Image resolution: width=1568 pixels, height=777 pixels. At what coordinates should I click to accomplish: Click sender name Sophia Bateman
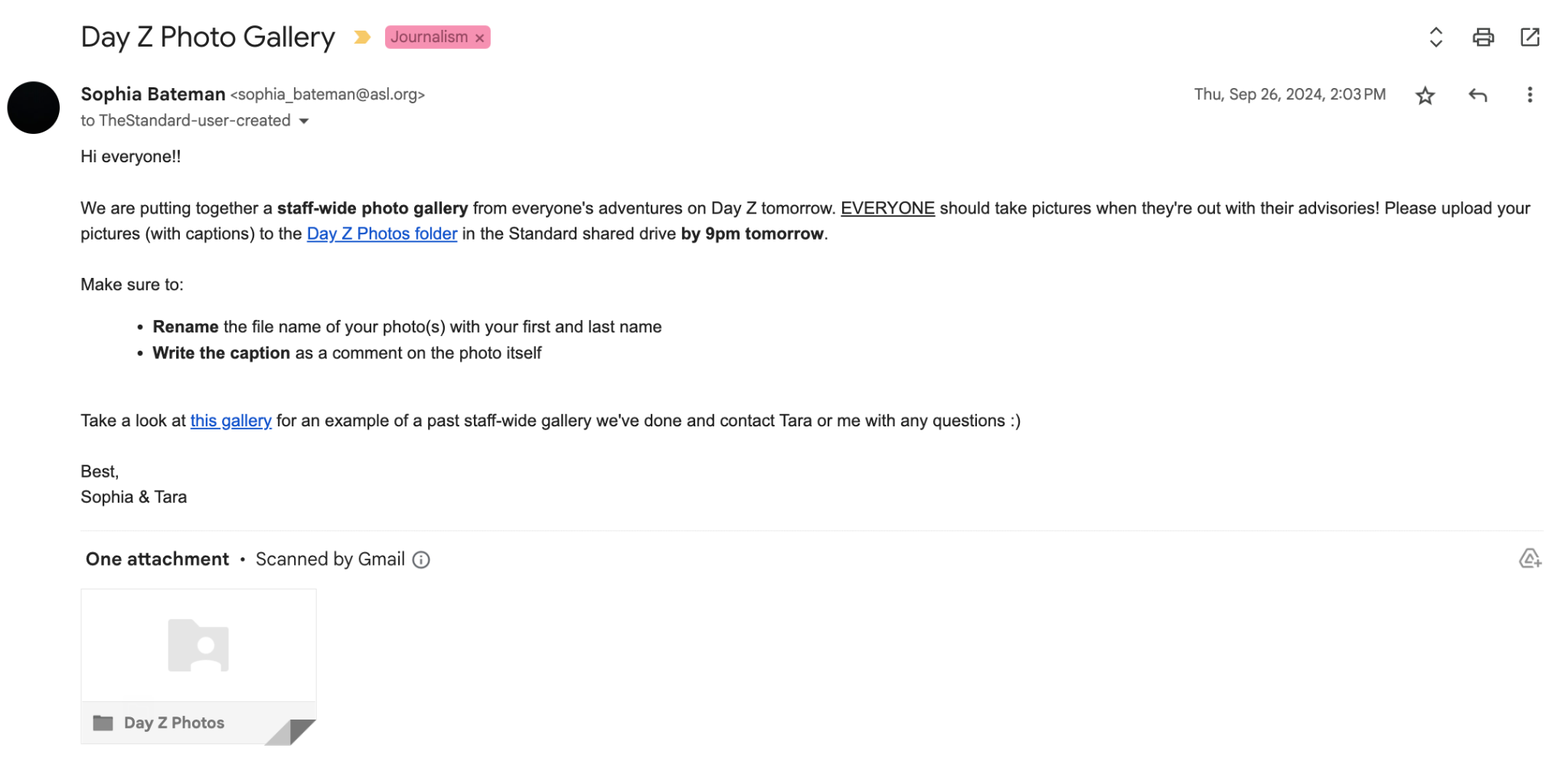[153, 94]
